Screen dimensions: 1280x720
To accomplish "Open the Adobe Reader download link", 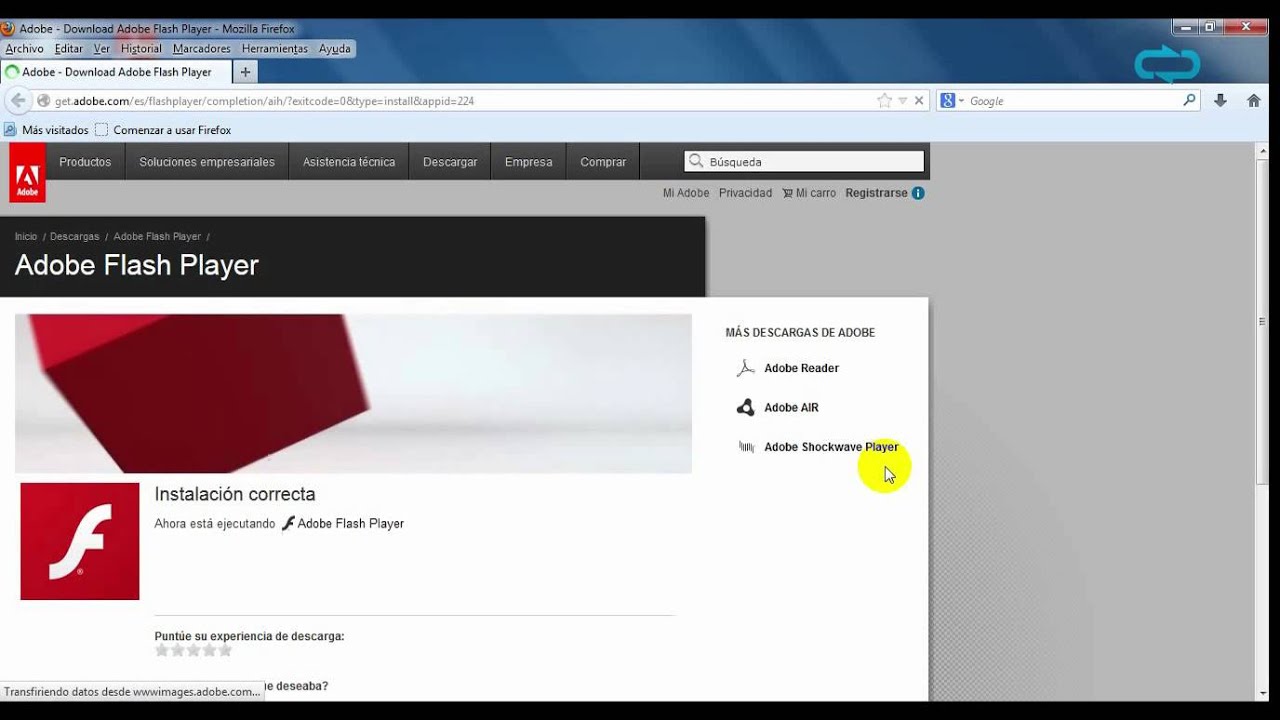I will click(802, 368).
